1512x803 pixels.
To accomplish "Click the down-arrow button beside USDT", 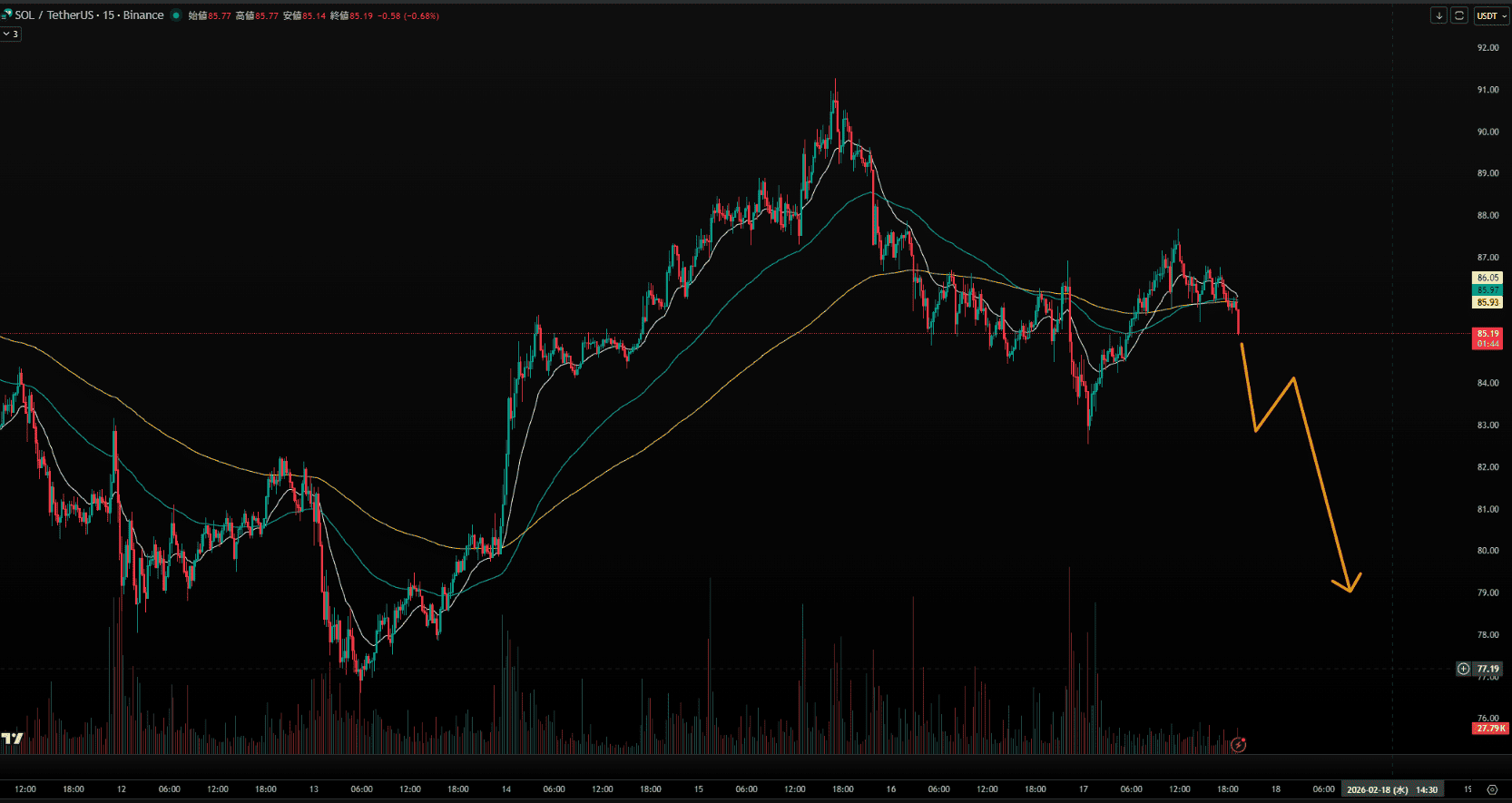I will pyautogui.click(x=1438, y=15).
